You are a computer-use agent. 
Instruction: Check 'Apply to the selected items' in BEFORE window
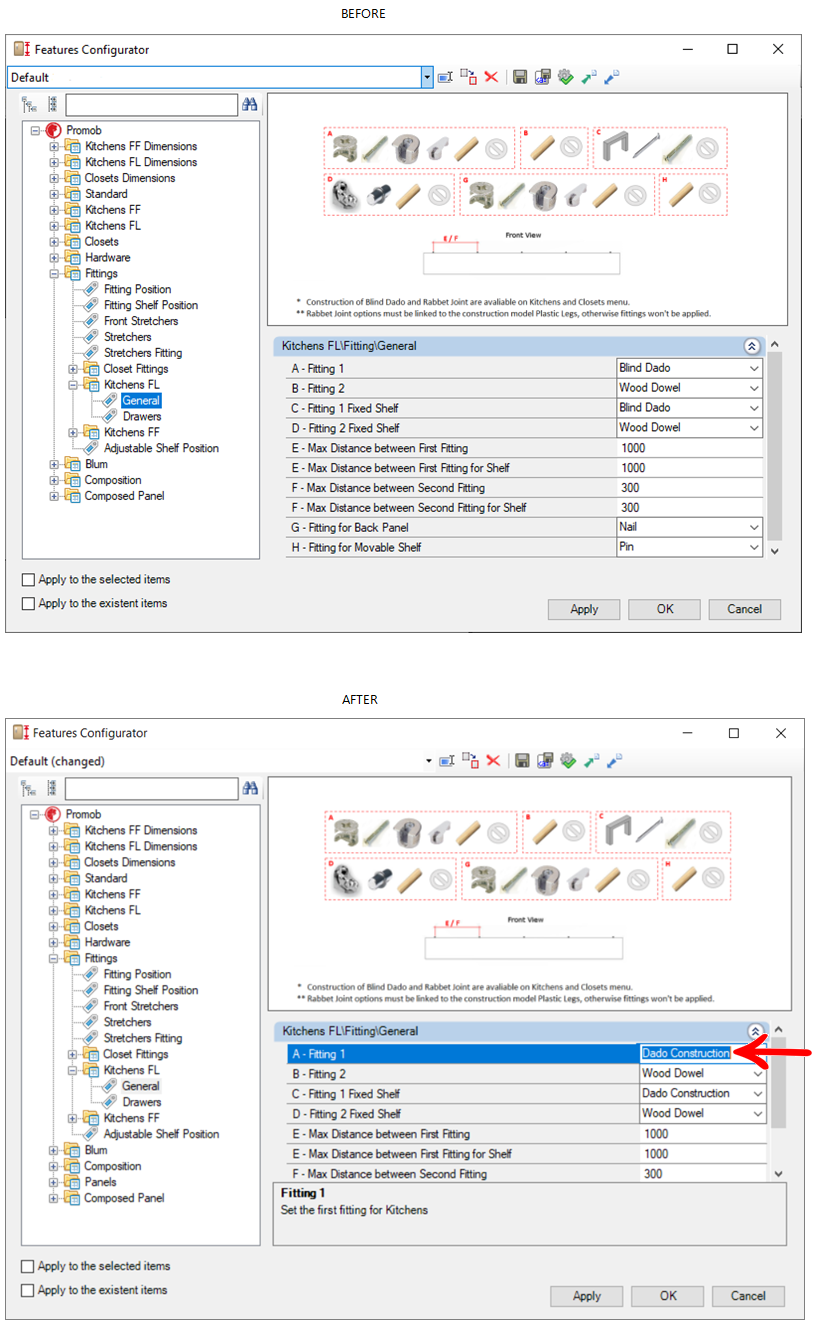pos(29,580)
